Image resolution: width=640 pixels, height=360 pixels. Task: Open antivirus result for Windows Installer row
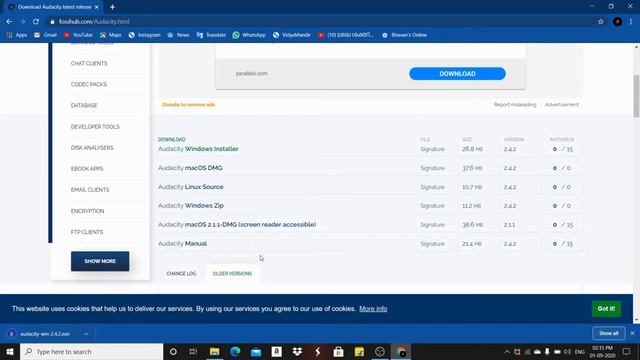click(563, 149)
